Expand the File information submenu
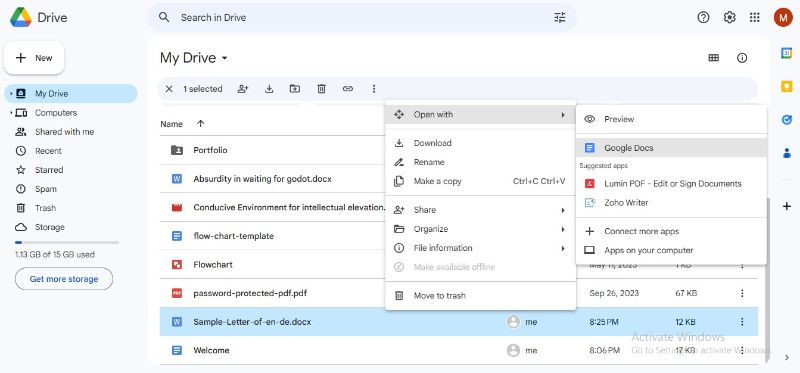Screen dimensions: 800x373 (x=480, y=248)
